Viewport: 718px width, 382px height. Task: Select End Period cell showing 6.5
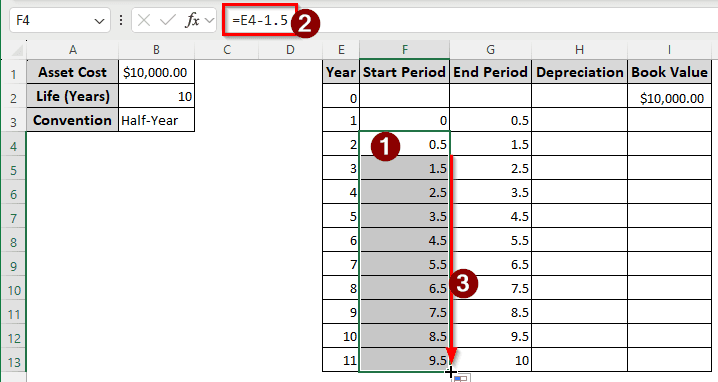pyautogui.click(x=490, y=264)
